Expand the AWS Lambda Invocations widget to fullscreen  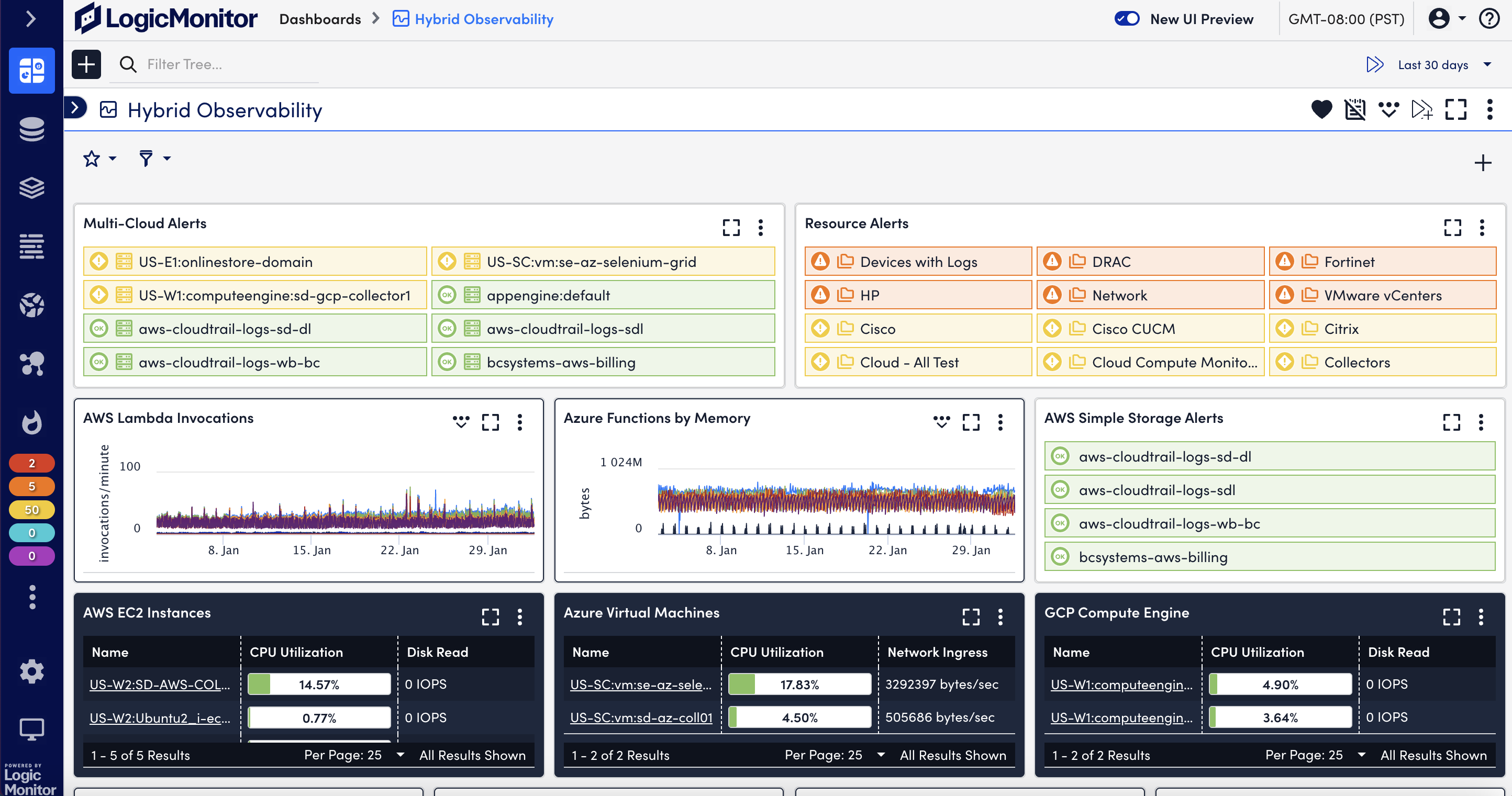click(x=491, y=422)
